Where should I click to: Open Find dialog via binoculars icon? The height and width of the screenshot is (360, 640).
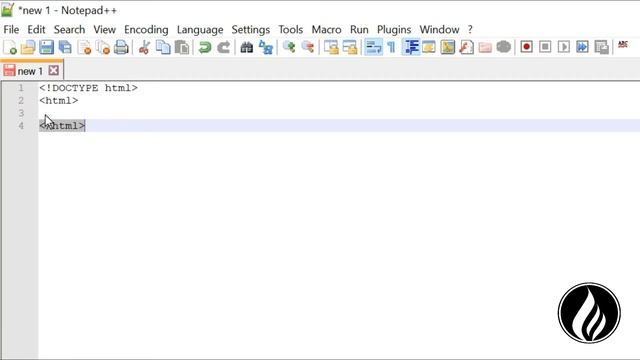click(x=247, y=47)
